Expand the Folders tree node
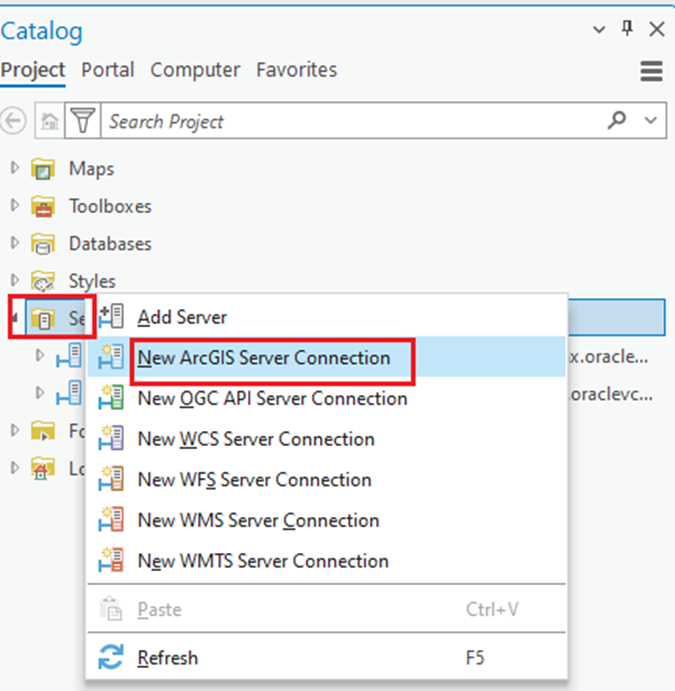675x691 pixels. coord(15,430)
